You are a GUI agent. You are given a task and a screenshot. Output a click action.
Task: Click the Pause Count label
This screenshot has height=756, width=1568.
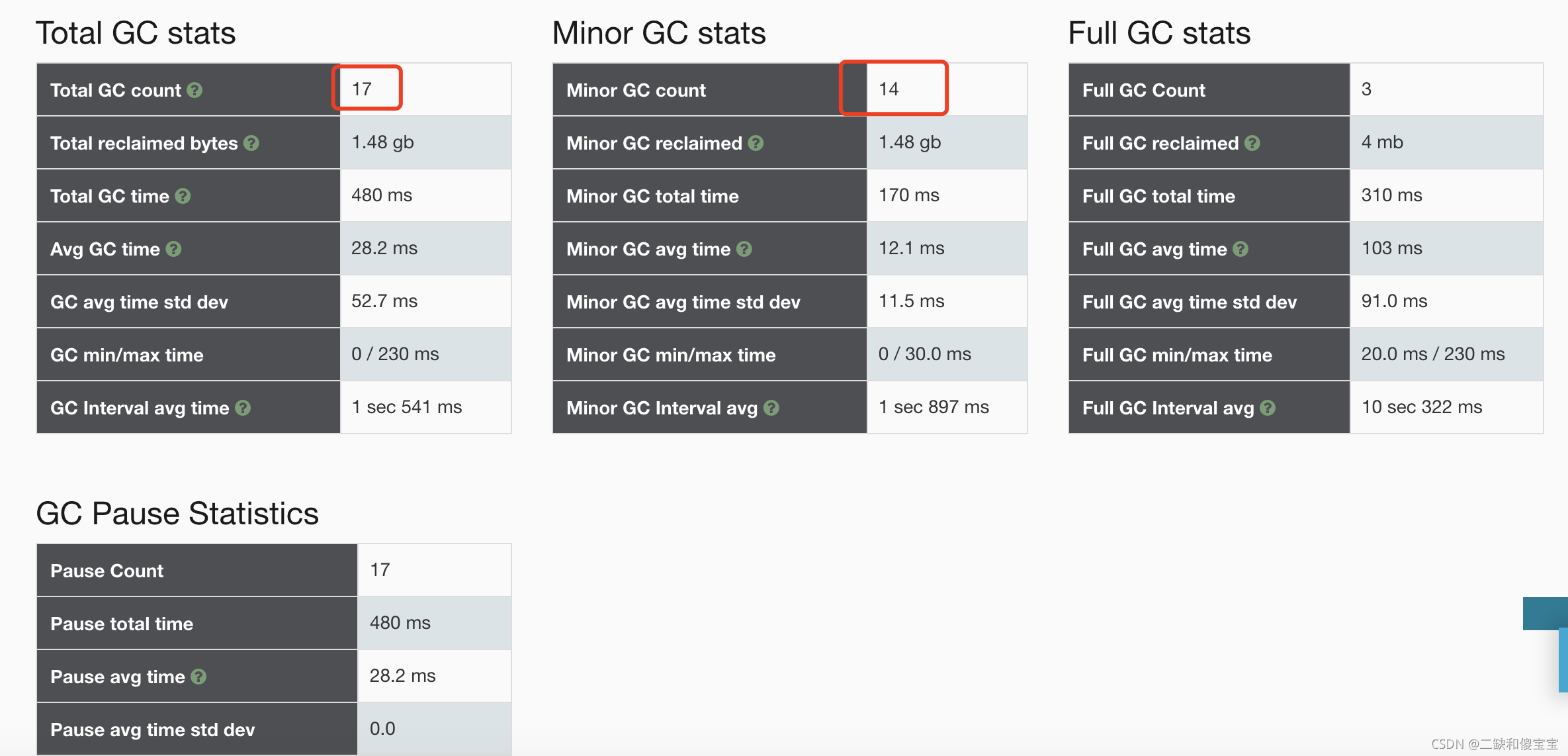click(107, 571)
